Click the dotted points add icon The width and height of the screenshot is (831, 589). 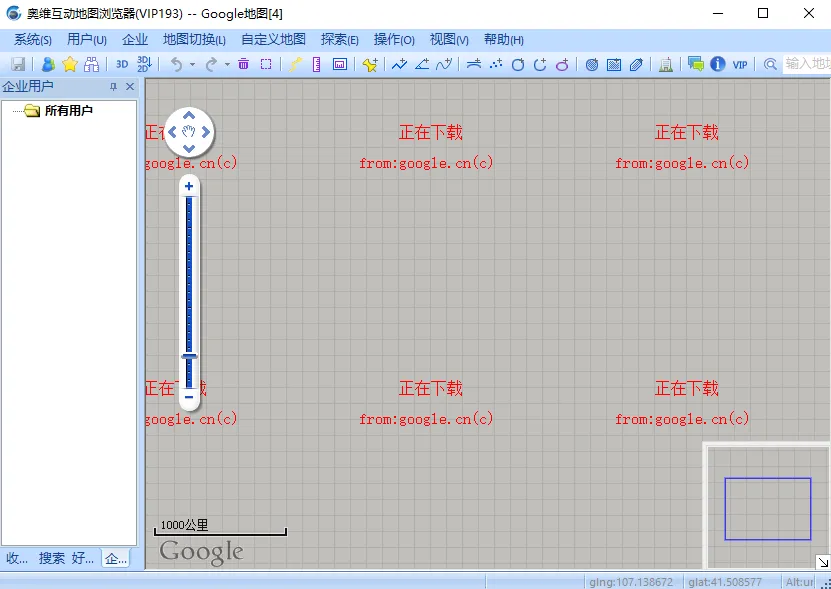pos(496,64)
